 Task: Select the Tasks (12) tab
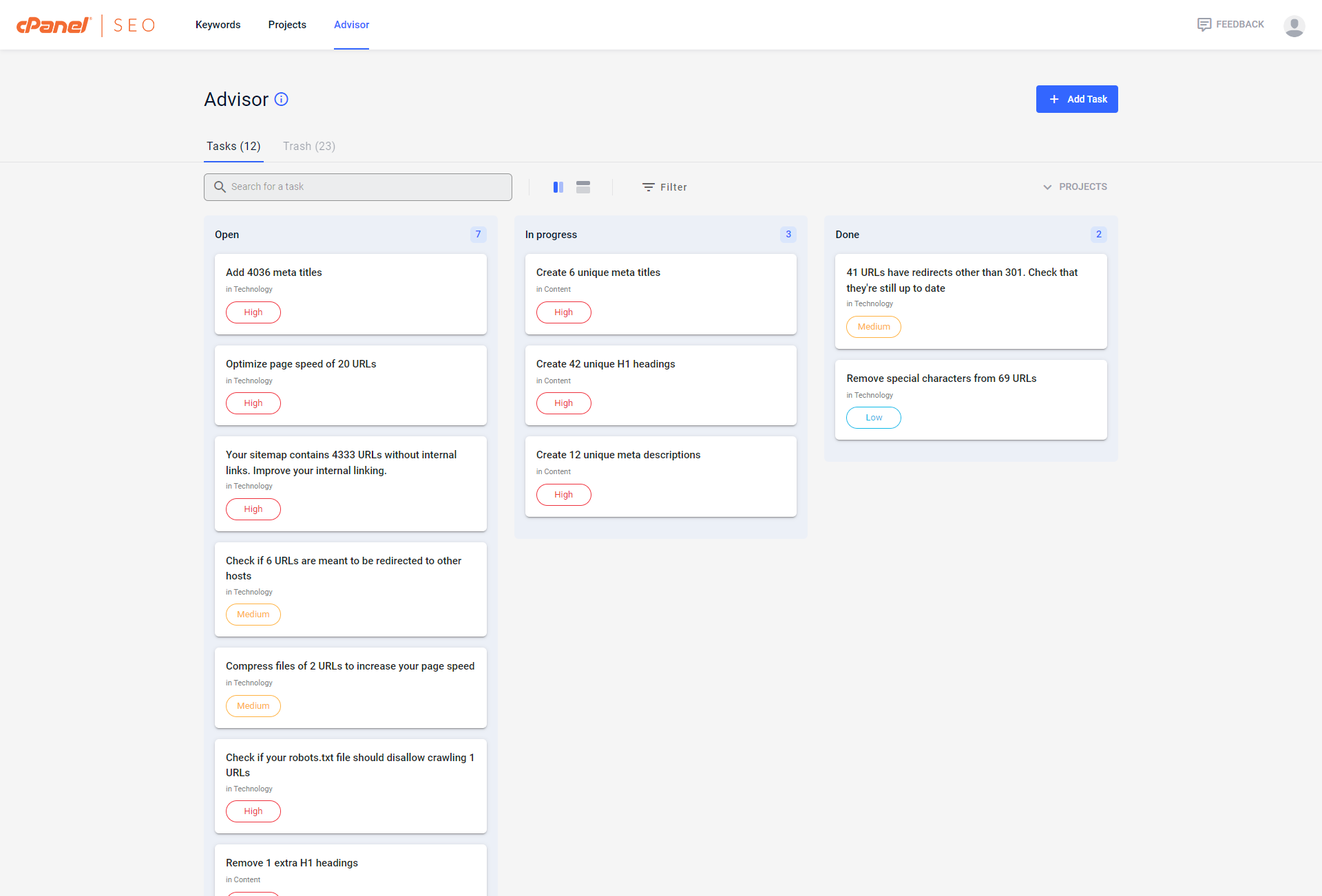[233, 146]
